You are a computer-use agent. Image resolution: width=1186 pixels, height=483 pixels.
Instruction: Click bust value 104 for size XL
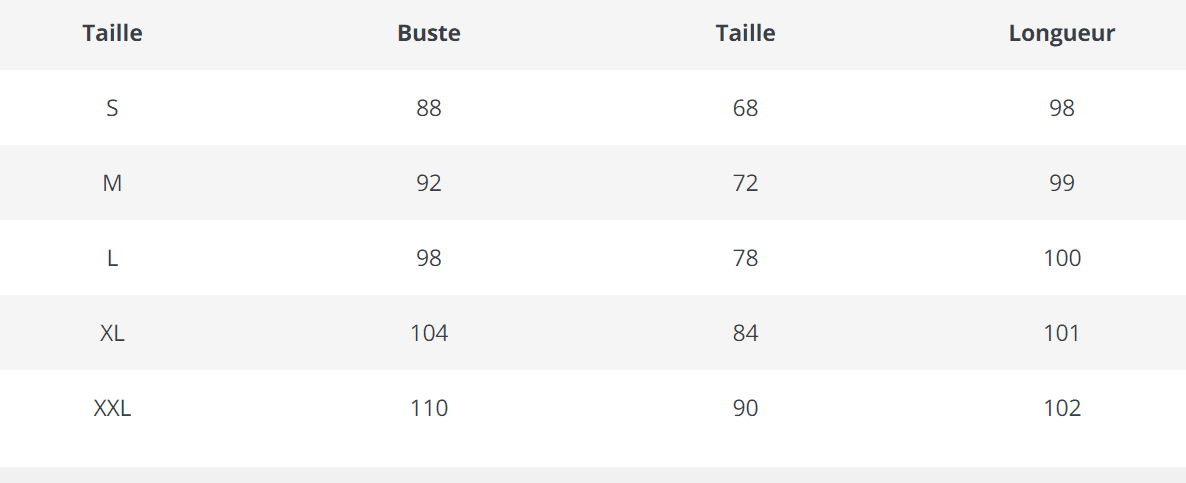[x=429, y=333]
